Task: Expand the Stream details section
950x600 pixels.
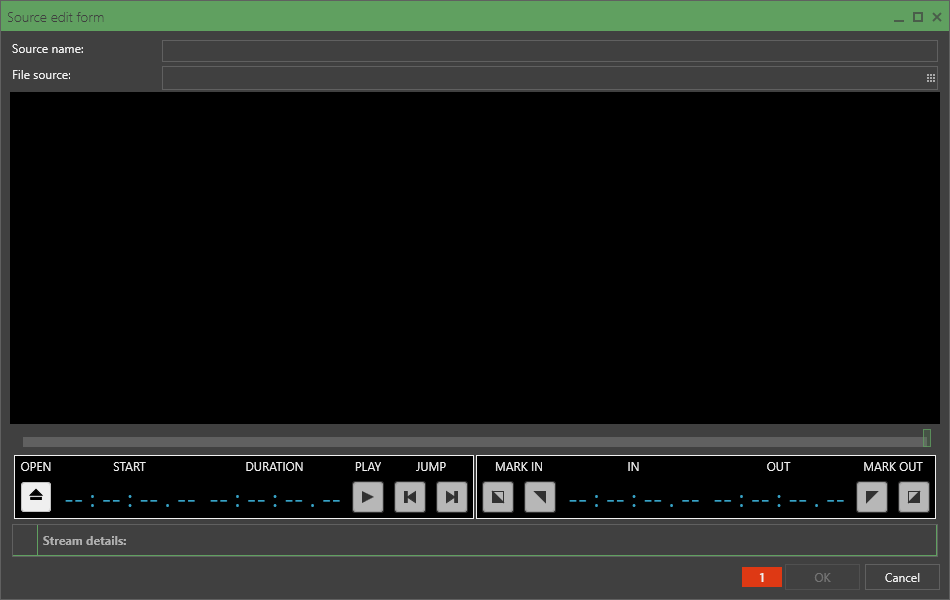Action: (25, 541)
